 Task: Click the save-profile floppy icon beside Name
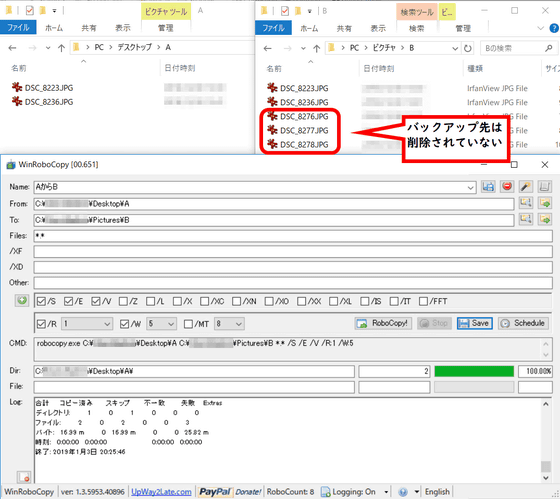point(488,186)
